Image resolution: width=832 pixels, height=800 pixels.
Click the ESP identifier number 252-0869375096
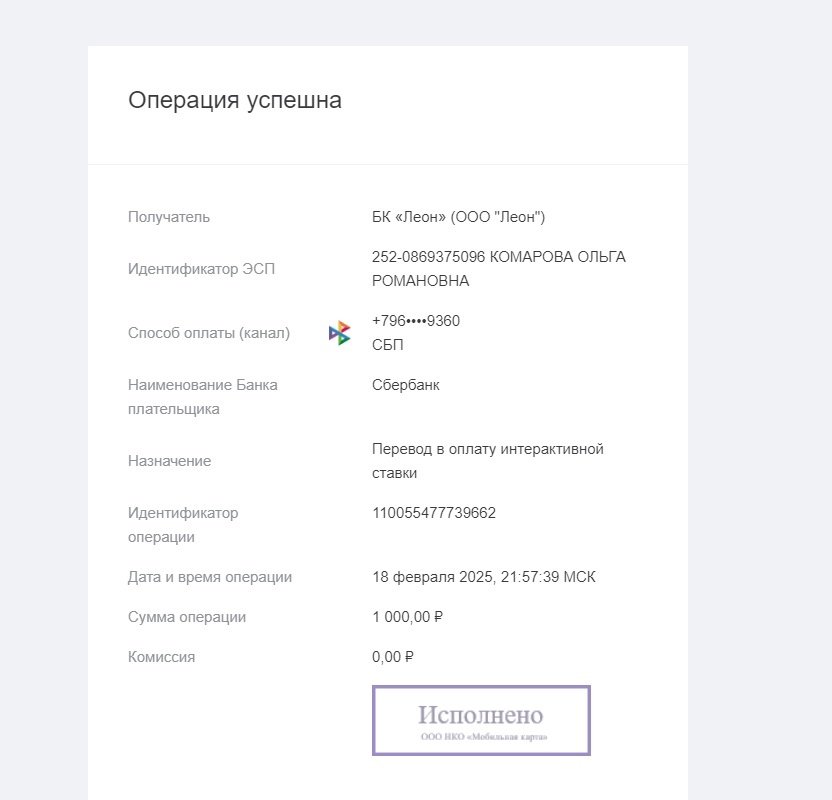point(428,257)
